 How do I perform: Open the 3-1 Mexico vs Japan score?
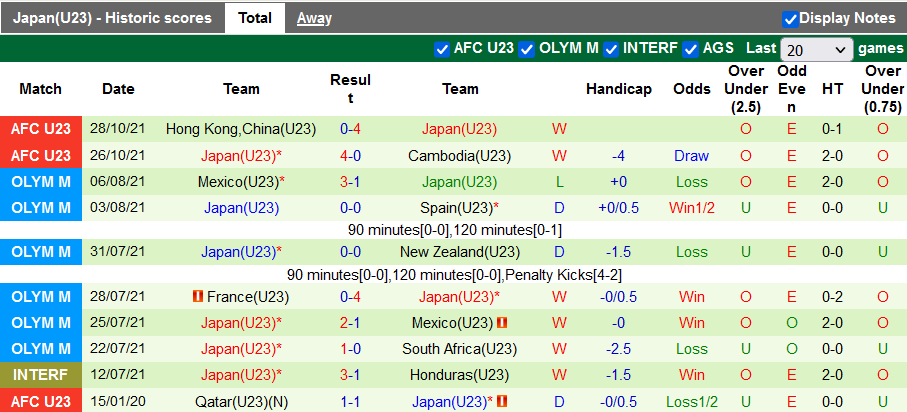click(350, 182)
